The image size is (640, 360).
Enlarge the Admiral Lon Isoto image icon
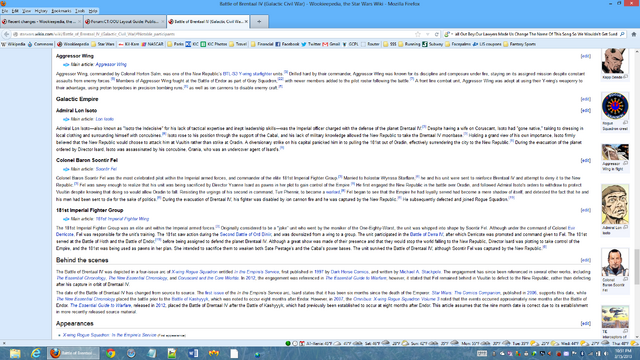(x=625, y=227)
